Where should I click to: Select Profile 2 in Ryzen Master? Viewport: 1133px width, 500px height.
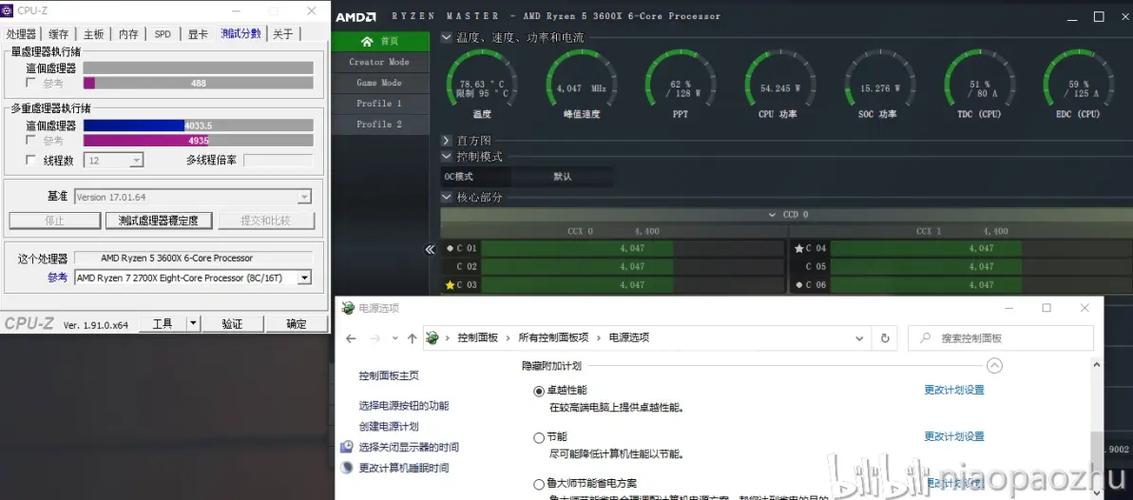(379, 124)
